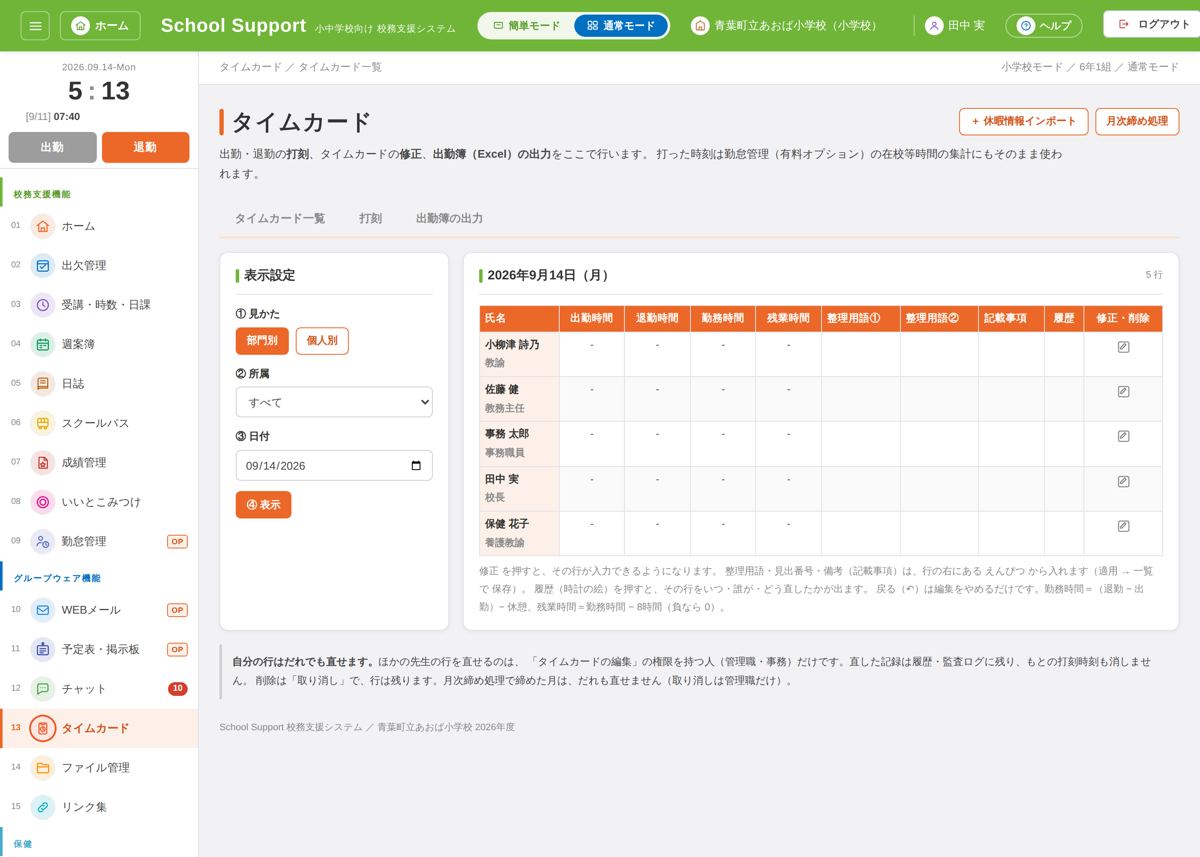Open リンク集 chain link icon
1200x857 pixels.
point(42,807)
